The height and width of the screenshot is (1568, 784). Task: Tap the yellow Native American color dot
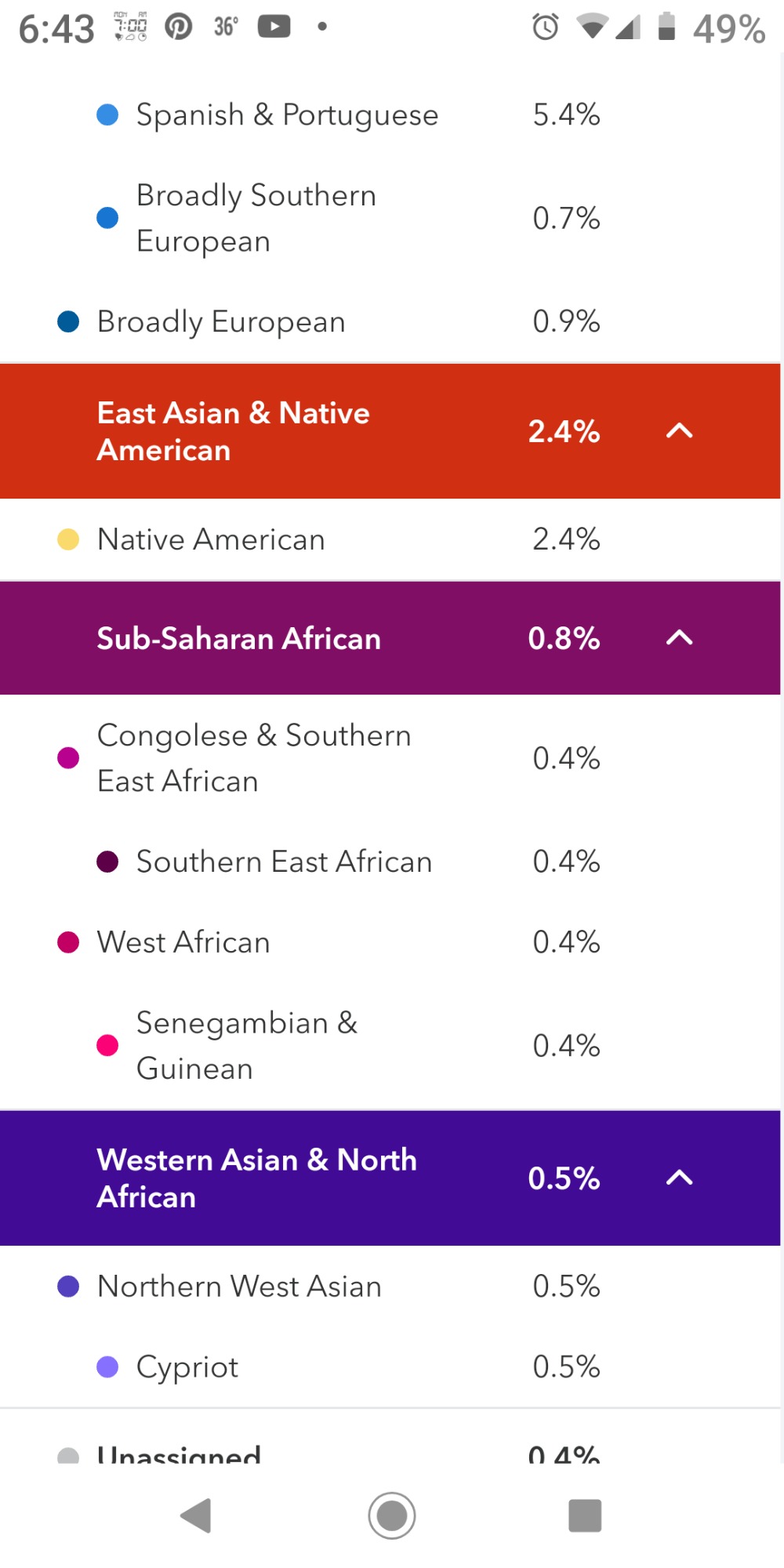(68, 539)
